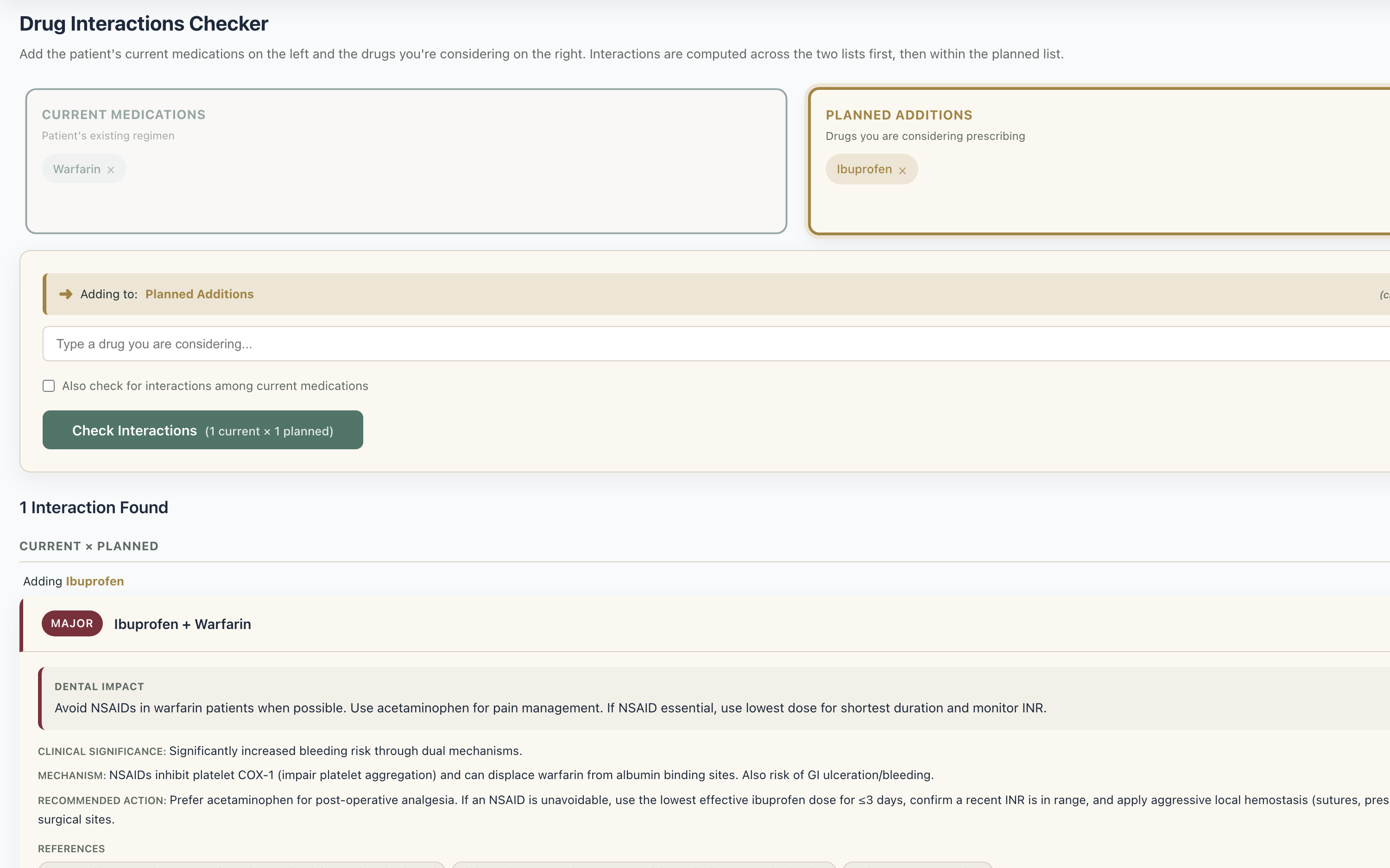Screen dimensions: 1390x868
Task: Remove Warfarin from current medications
Action: [x=111, y=170]
